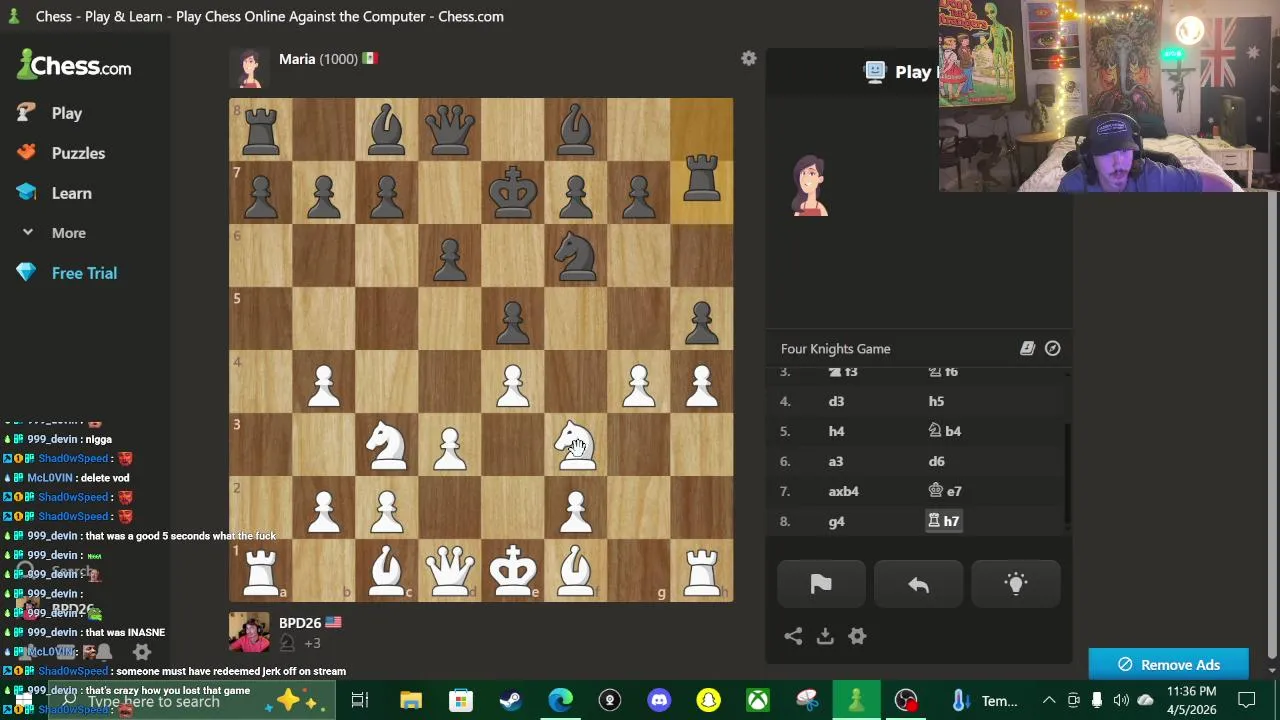Click the webcam overlay in top-right corner

pos(1109,95)
